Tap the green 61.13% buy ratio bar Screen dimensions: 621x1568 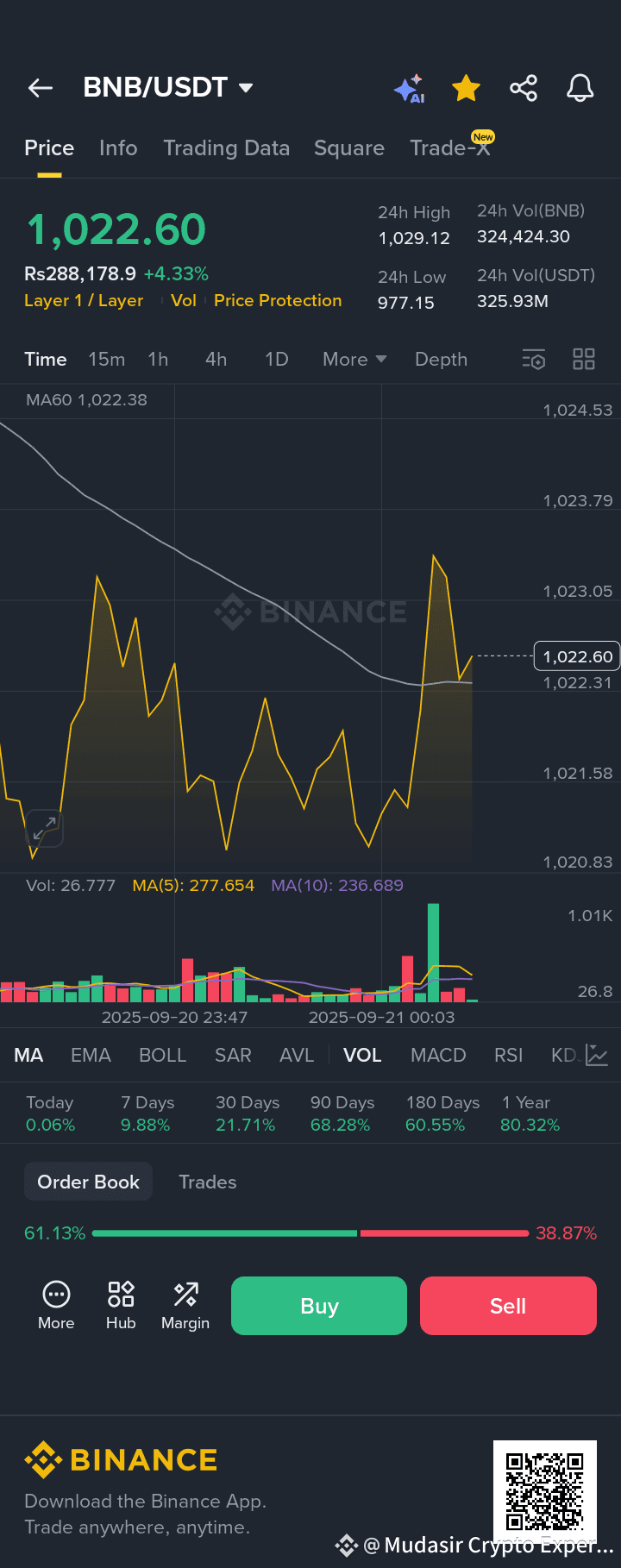(224, 1233)
